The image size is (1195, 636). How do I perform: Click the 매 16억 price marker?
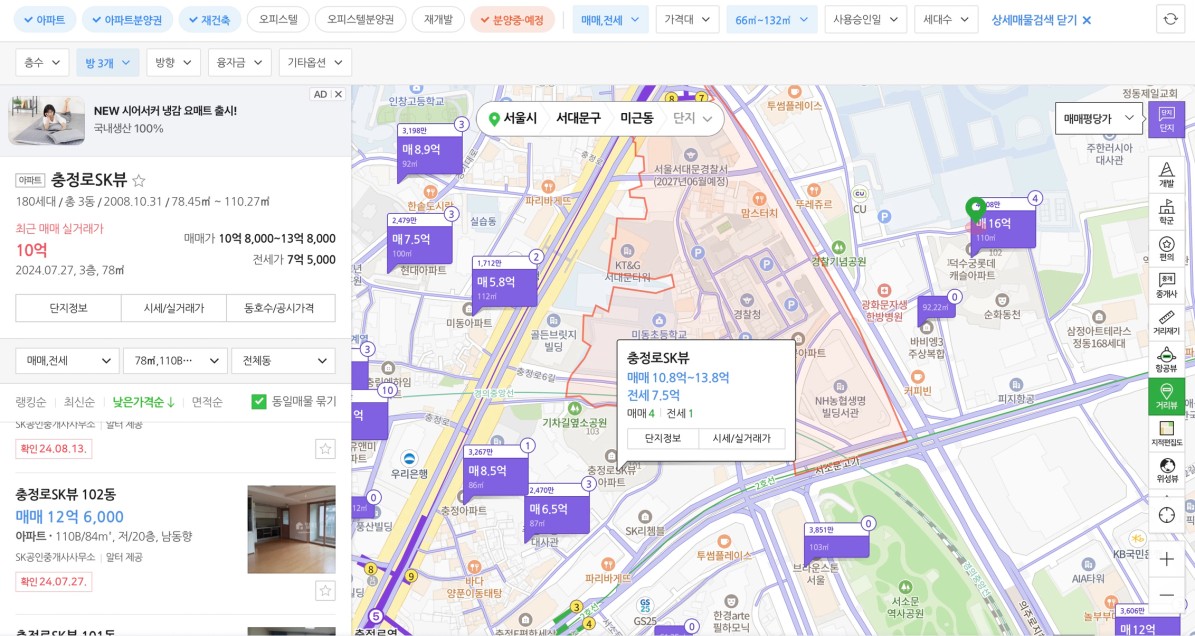pyautogui.click(x=1003, y=224)
